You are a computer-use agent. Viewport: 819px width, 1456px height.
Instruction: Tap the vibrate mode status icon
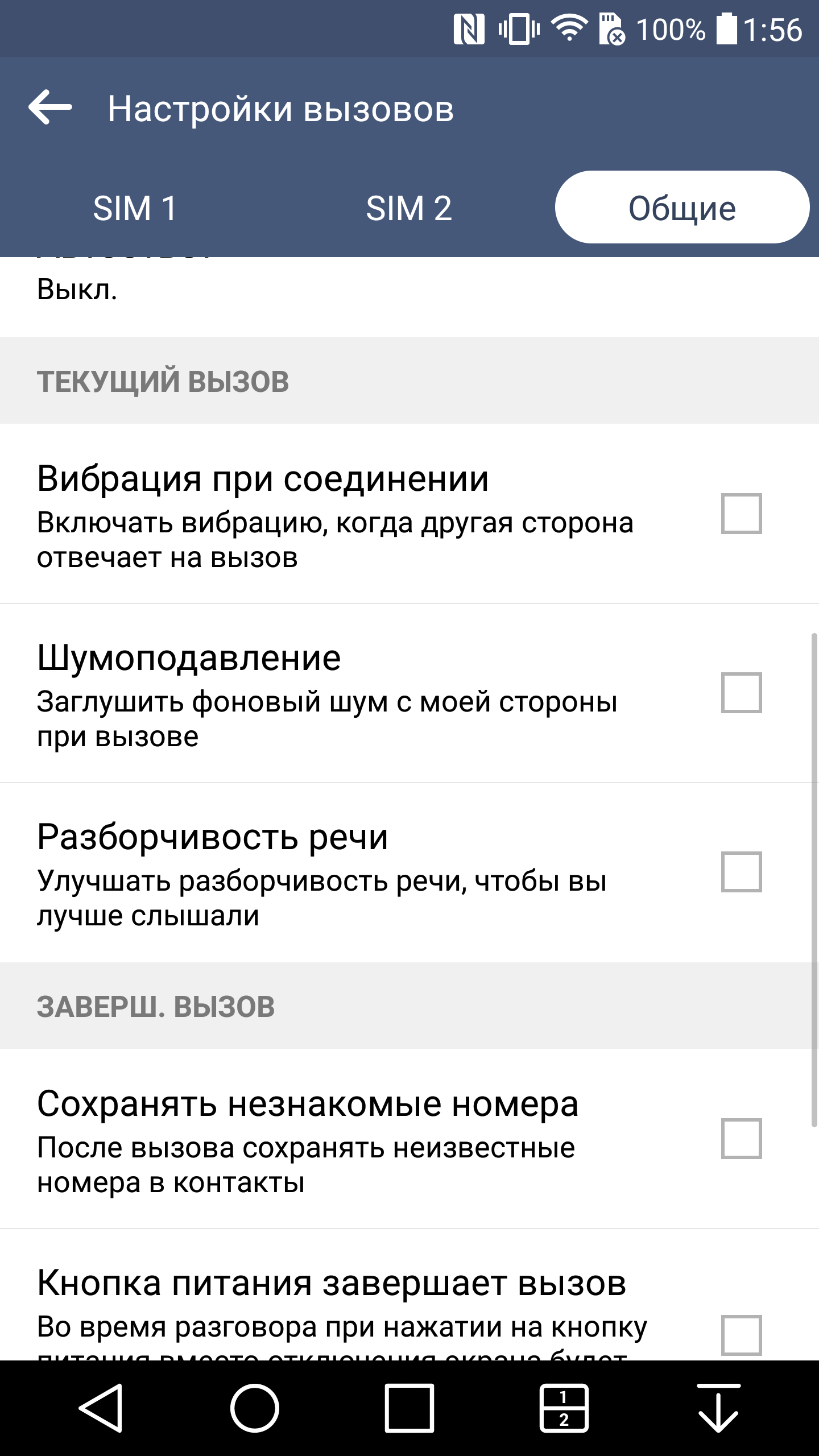(519, 30)
